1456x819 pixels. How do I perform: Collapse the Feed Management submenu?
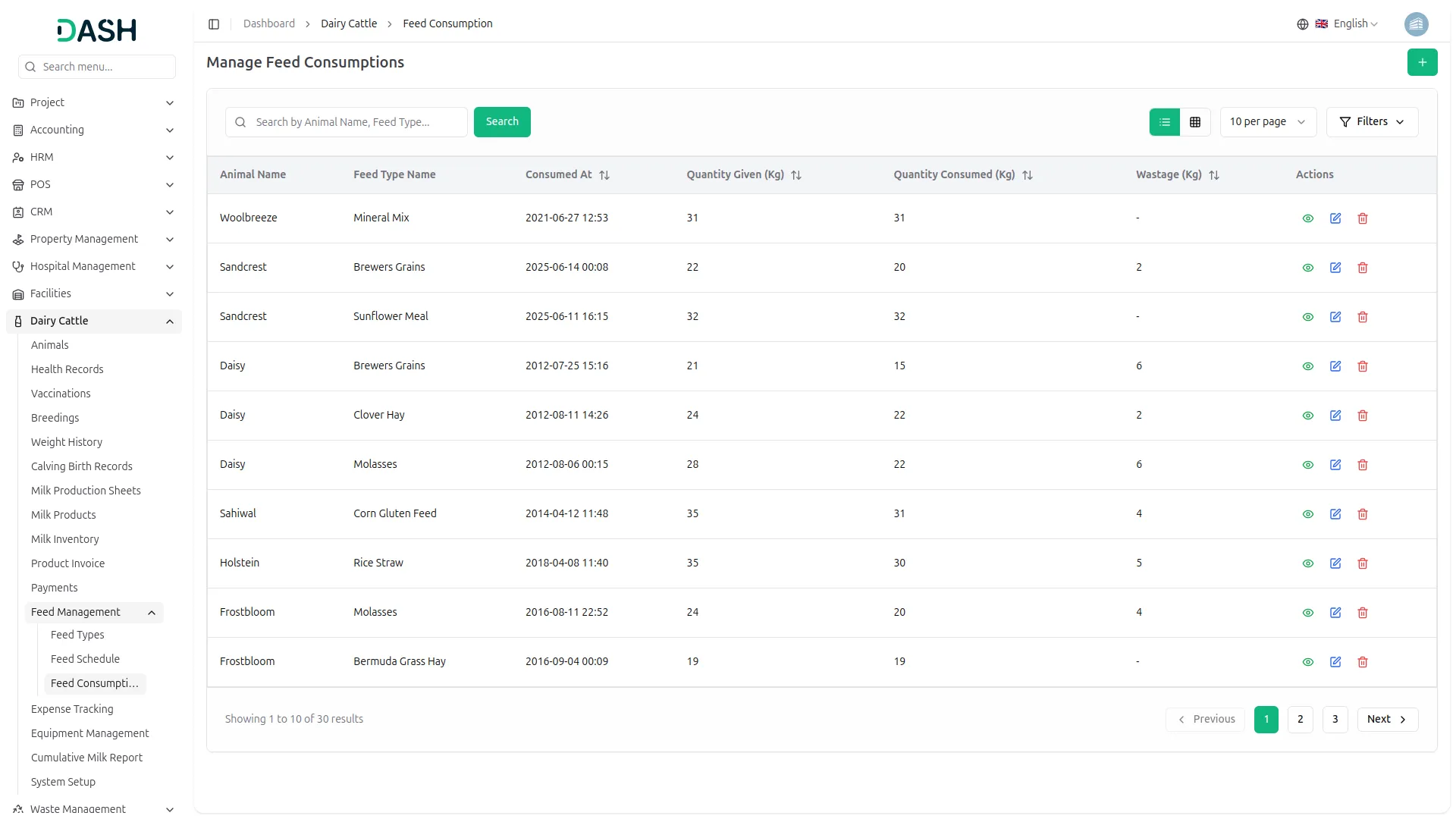[152, 613]
